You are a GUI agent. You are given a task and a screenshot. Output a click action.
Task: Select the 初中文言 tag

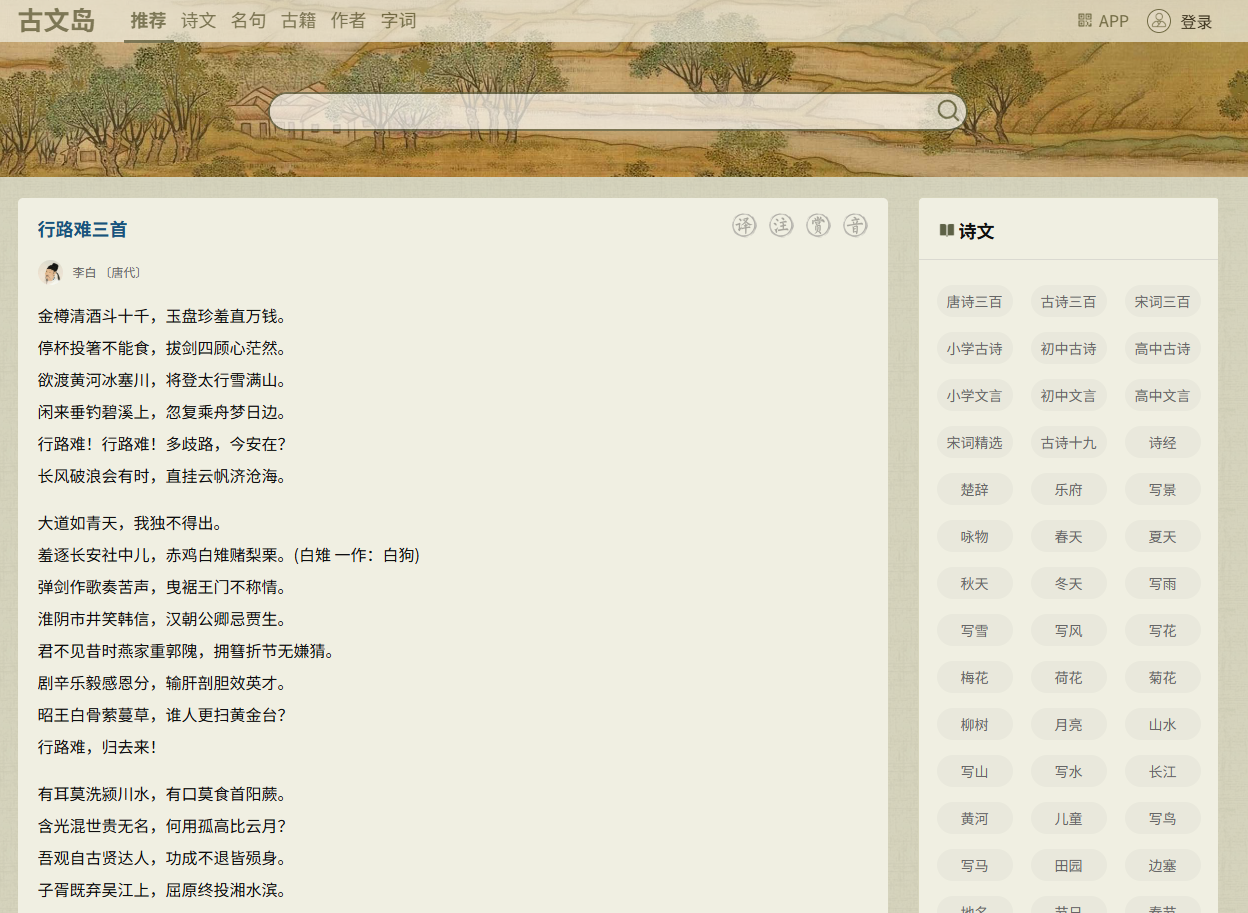(1069, 396)
